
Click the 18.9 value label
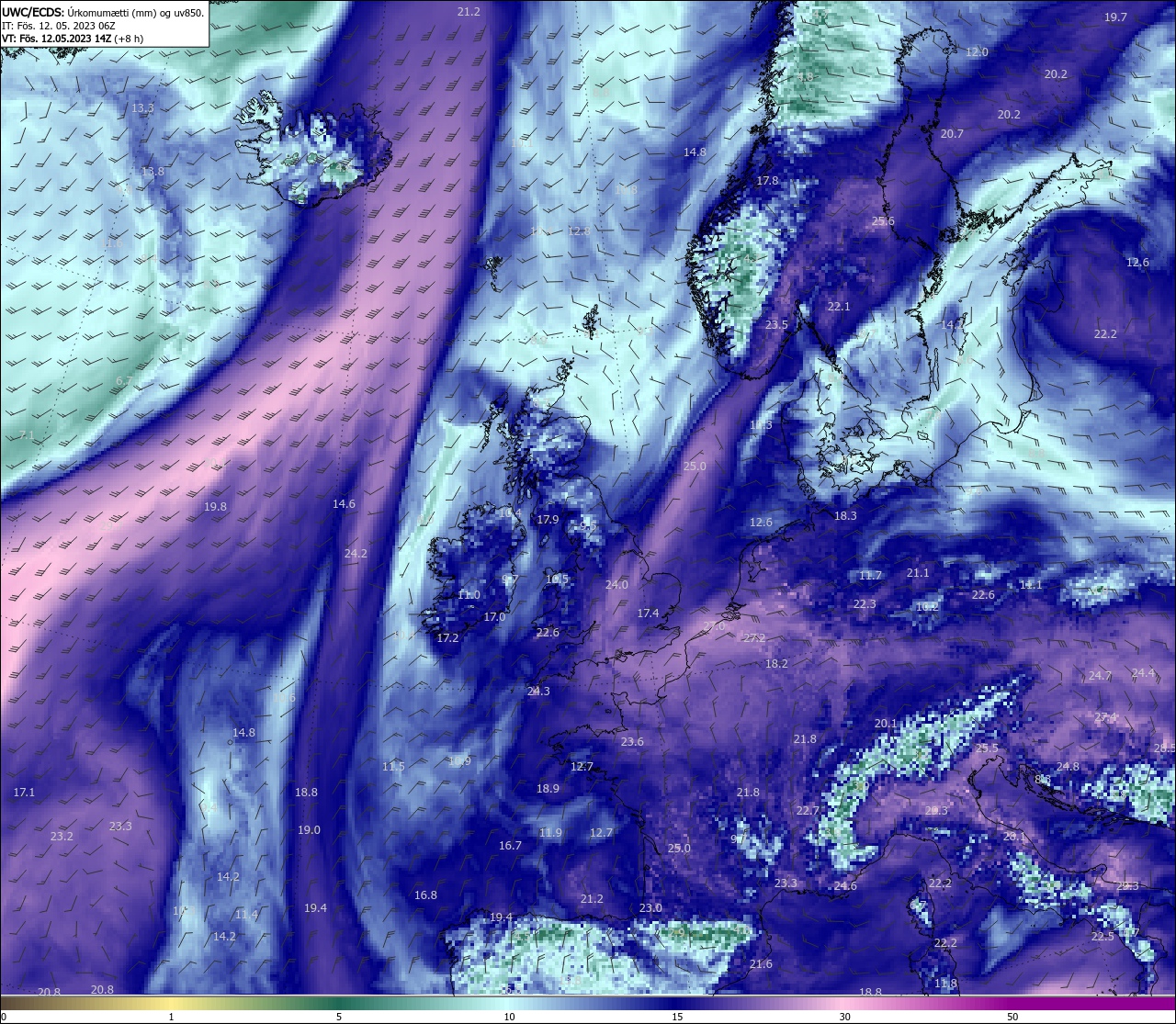548,789
